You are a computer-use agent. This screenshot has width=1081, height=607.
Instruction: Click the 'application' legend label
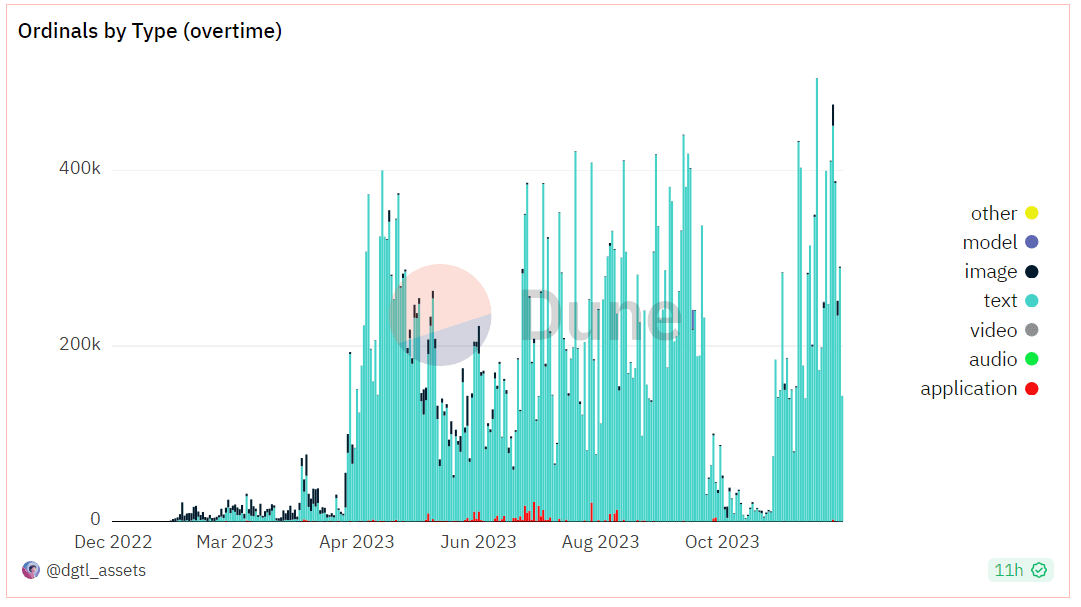(969, 389)
